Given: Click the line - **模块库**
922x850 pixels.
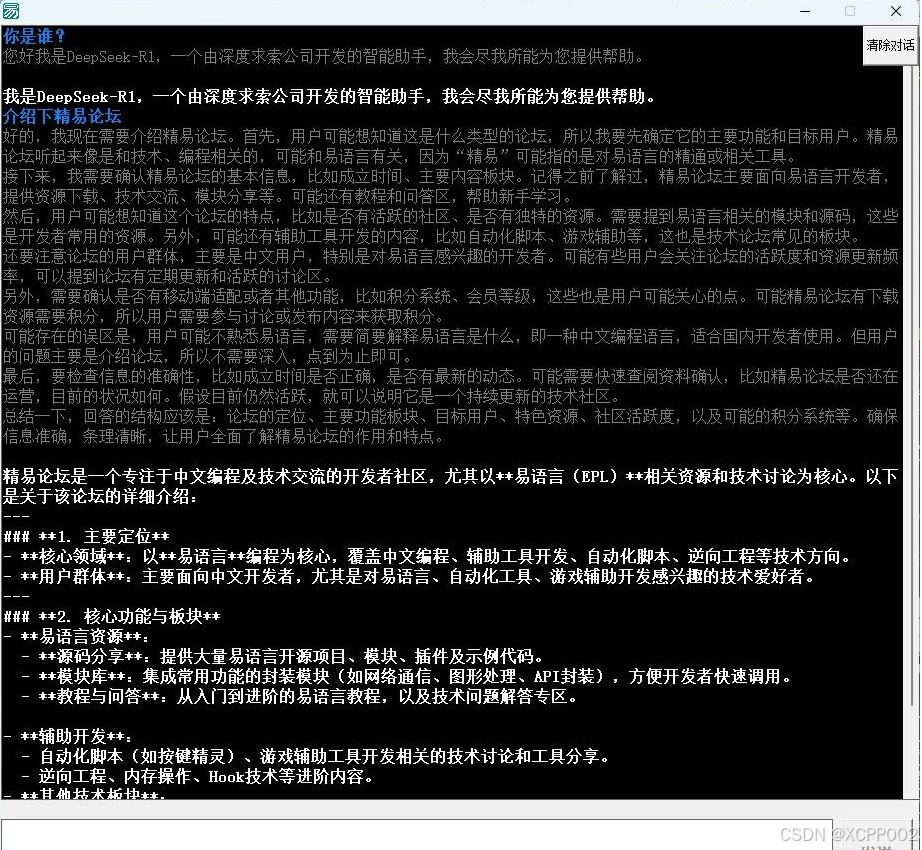Looking at the screenshot, I should point(407,676).
